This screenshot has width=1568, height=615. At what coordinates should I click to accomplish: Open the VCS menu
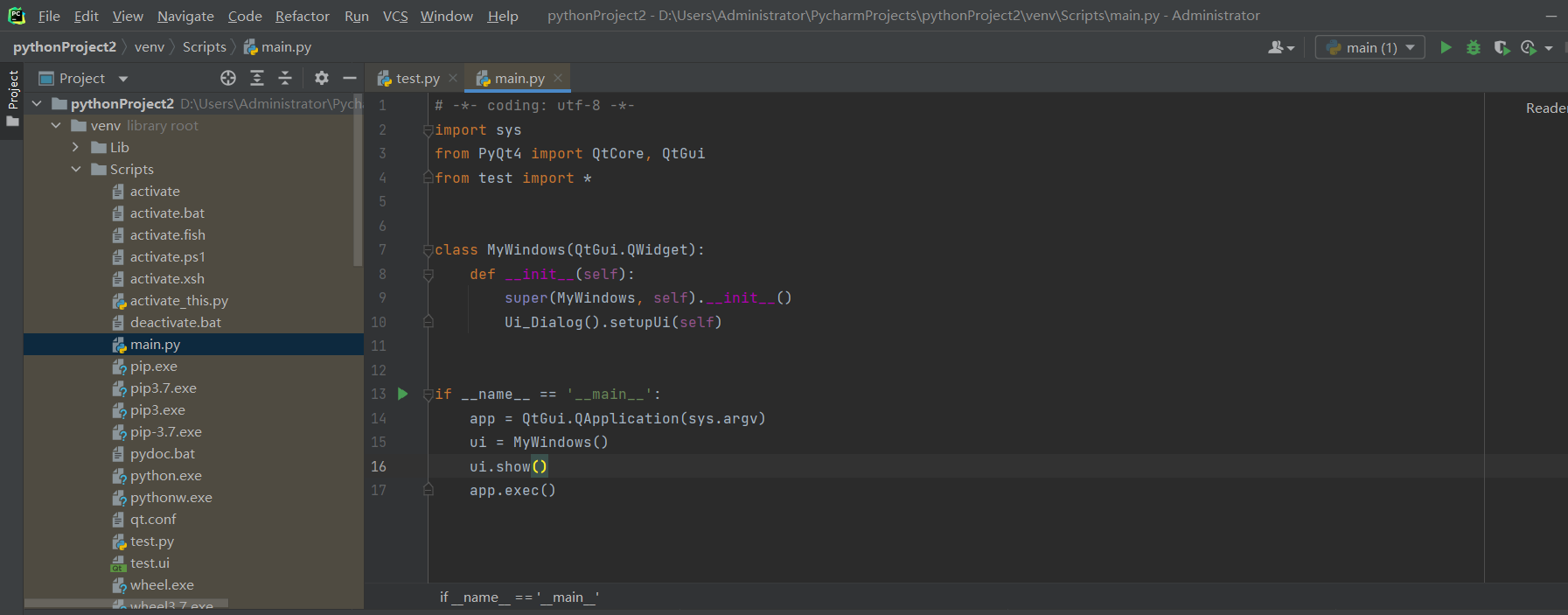(x=395, y=16)
